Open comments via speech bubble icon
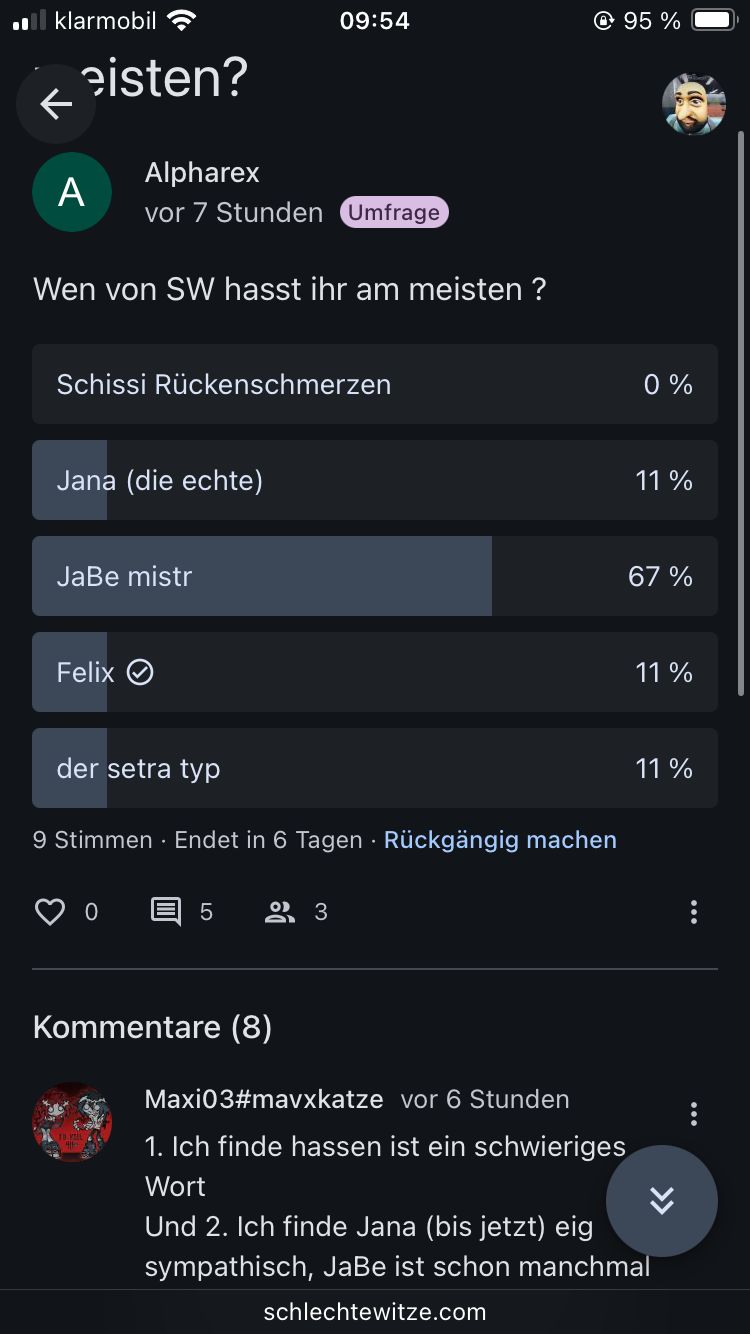 166,911
